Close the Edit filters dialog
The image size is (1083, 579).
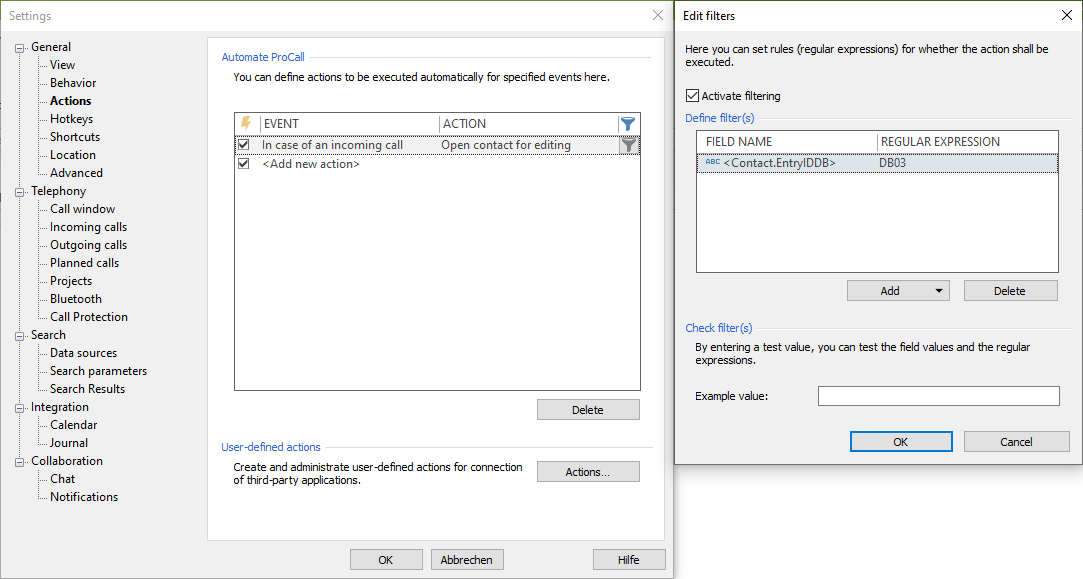click(x=1066, y=15)
